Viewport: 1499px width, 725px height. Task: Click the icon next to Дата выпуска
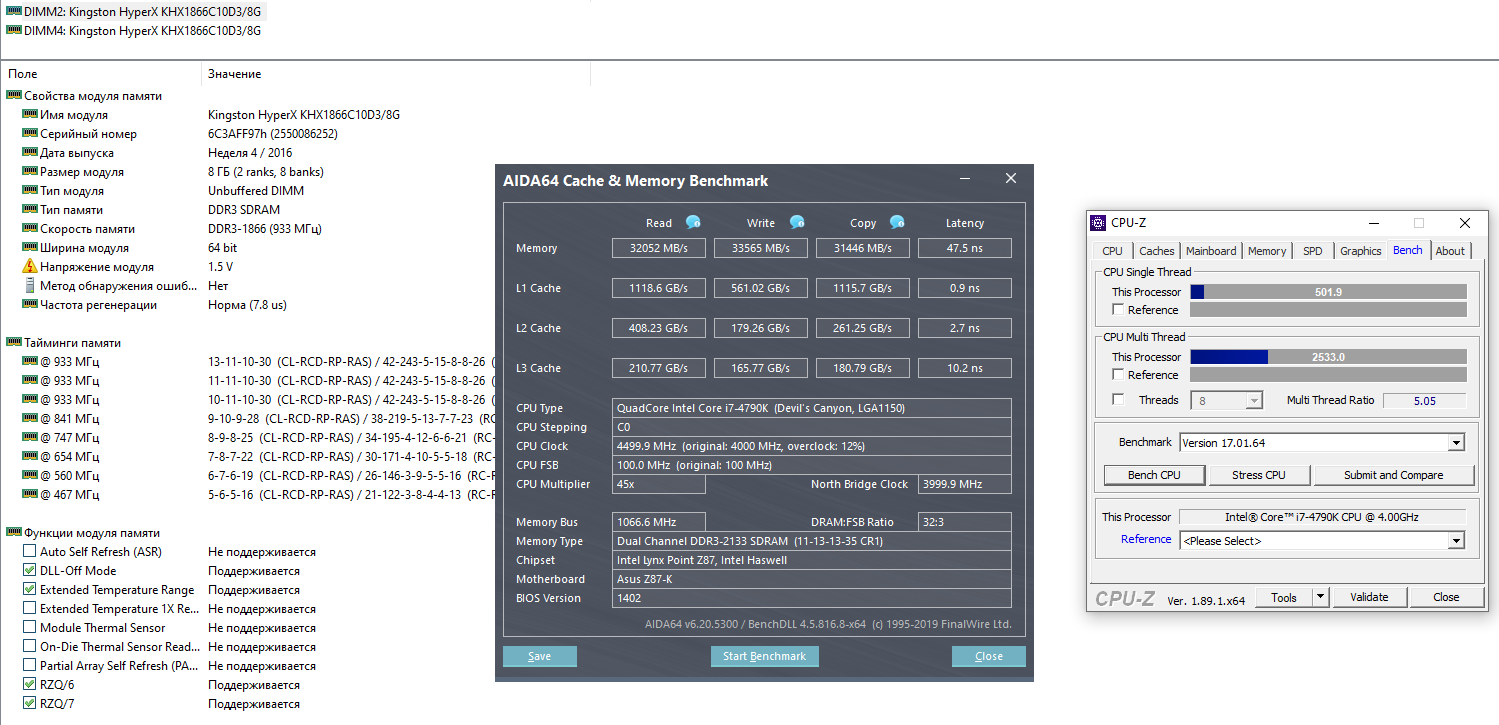pos(30,153)
